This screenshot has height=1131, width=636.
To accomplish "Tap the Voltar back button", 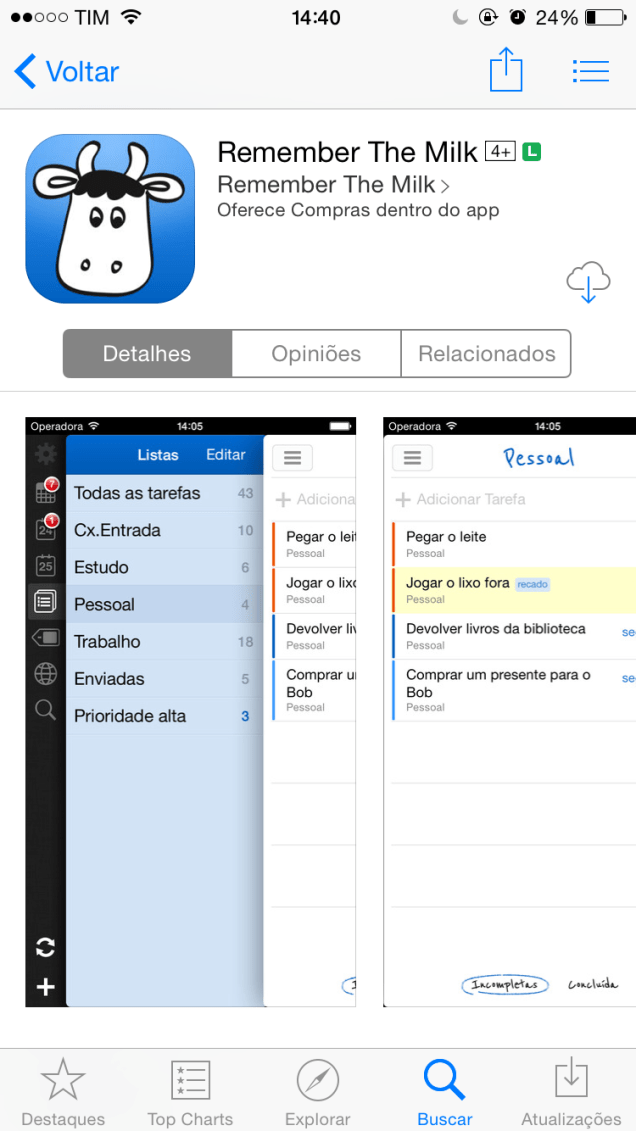I will point(66,72).
